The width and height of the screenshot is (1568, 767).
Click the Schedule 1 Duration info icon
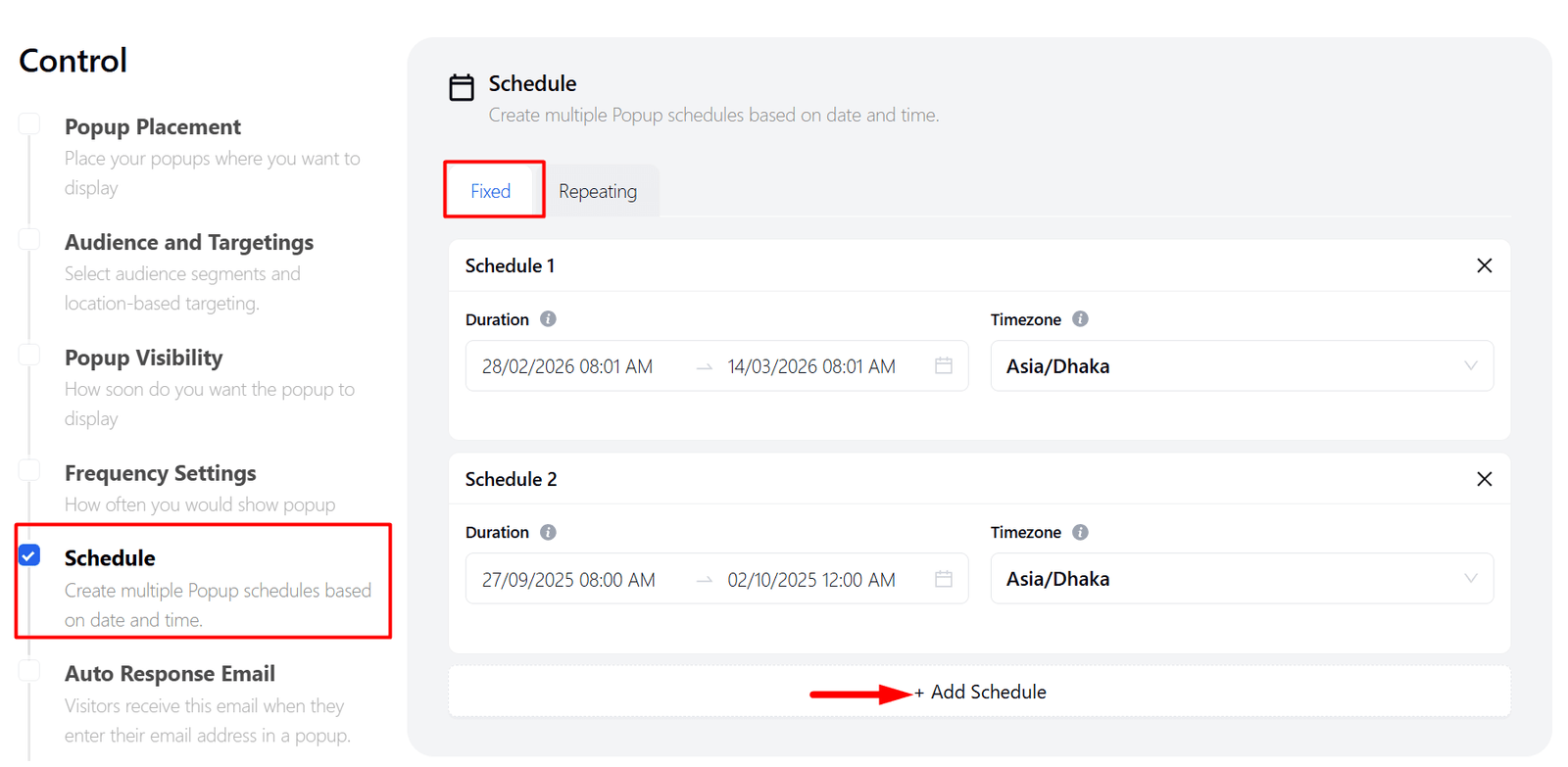pos(548,319)
